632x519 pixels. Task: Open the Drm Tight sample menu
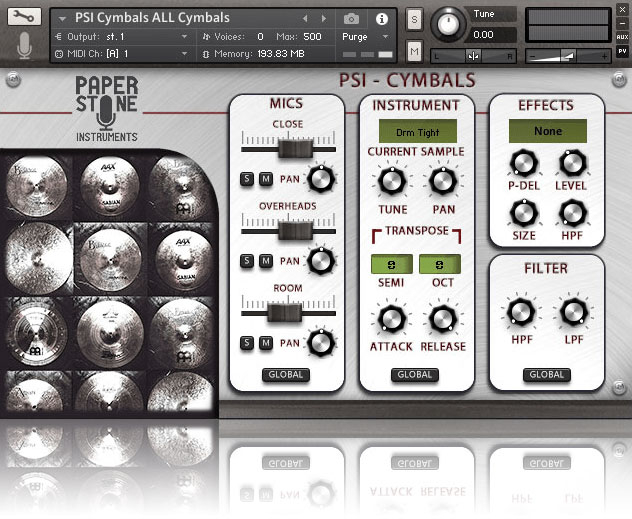(x=417, y=131)
